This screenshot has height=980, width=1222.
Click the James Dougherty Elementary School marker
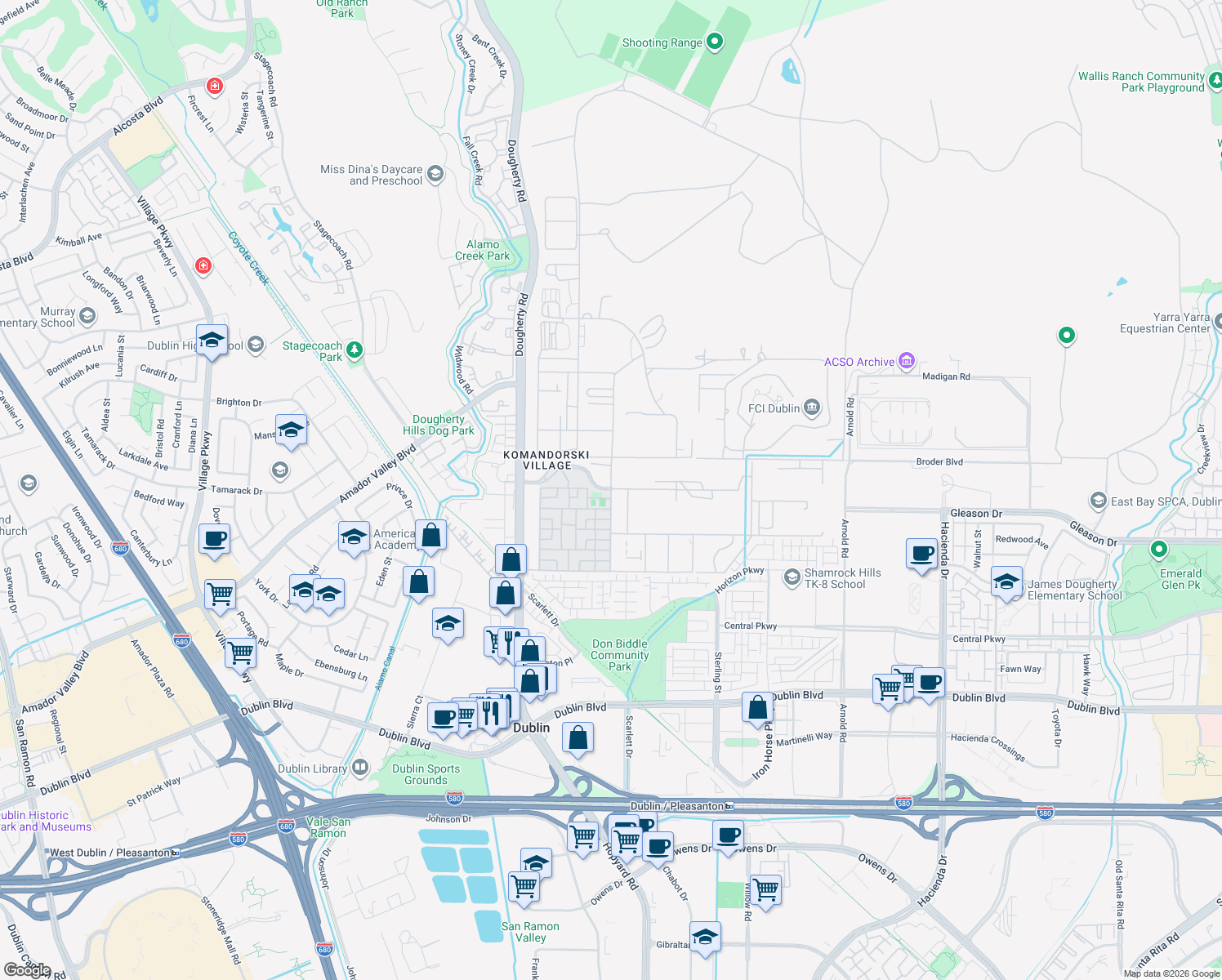[1006, 583]
